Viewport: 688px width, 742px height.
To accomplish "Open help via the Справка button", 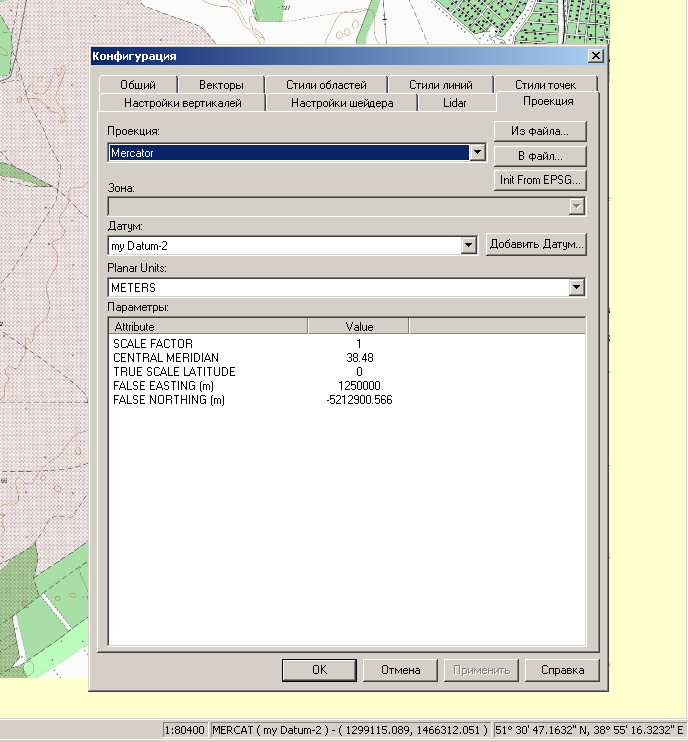I will [562, 670].
